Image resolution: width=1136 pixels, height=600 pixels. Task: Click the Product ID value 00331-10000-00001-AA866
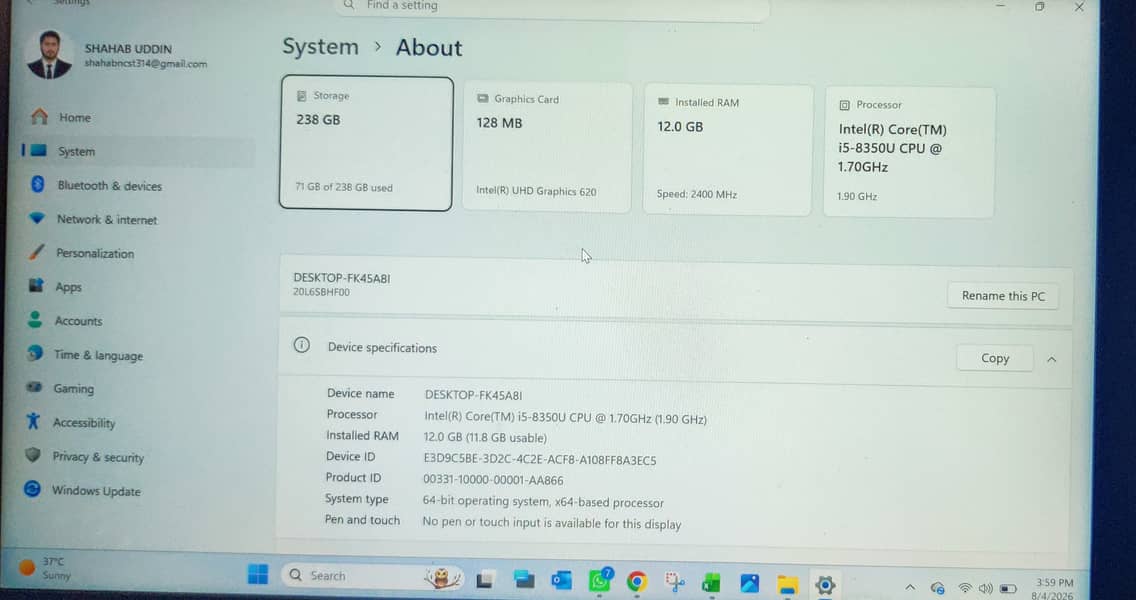(x=493, y=480)
